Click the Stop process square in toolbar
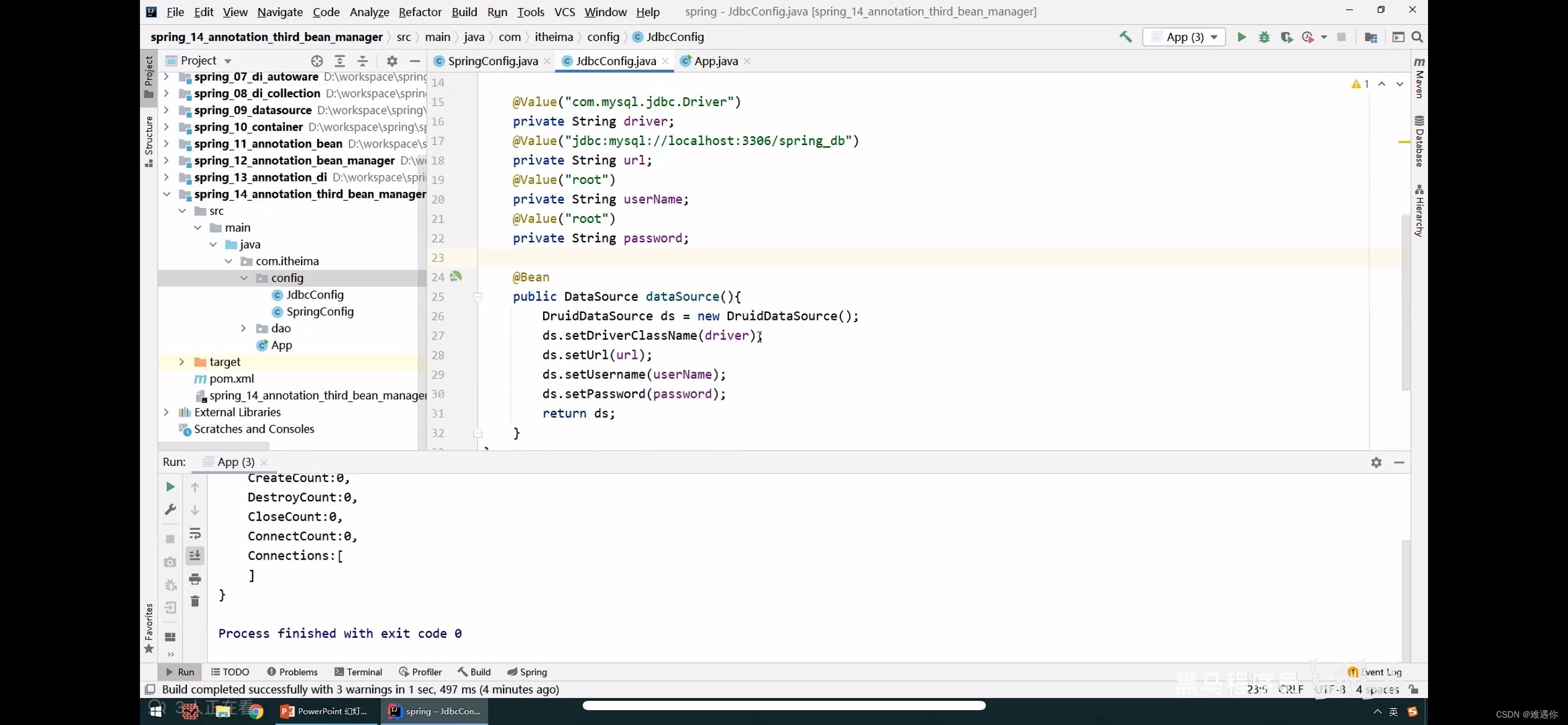The height and width of the screenshot is (725, 1568). [1341, 37]
